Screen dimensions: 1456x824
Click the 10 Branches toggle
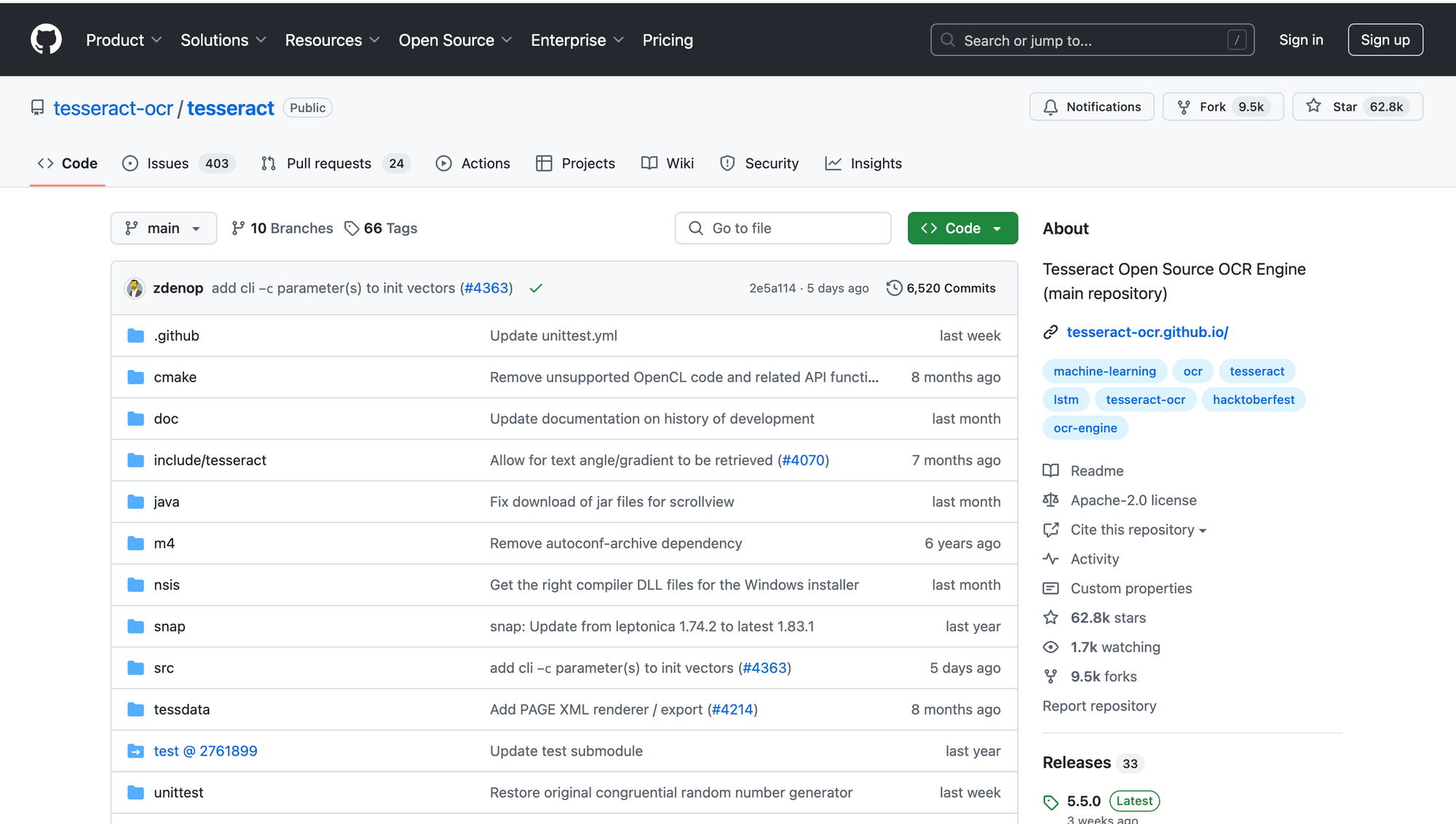(282, 228)
